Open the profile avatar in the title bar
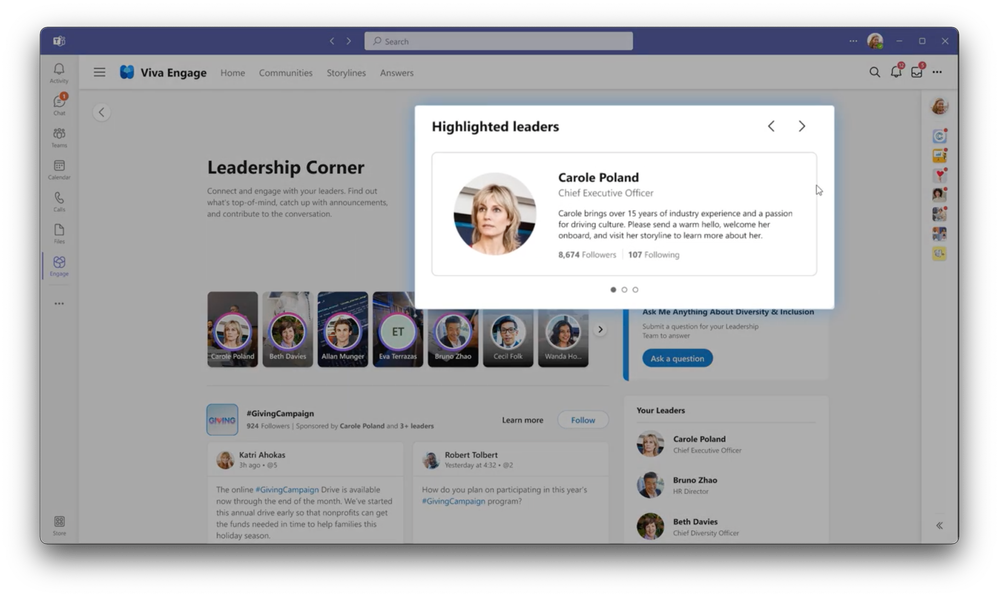 coord(875,41)
